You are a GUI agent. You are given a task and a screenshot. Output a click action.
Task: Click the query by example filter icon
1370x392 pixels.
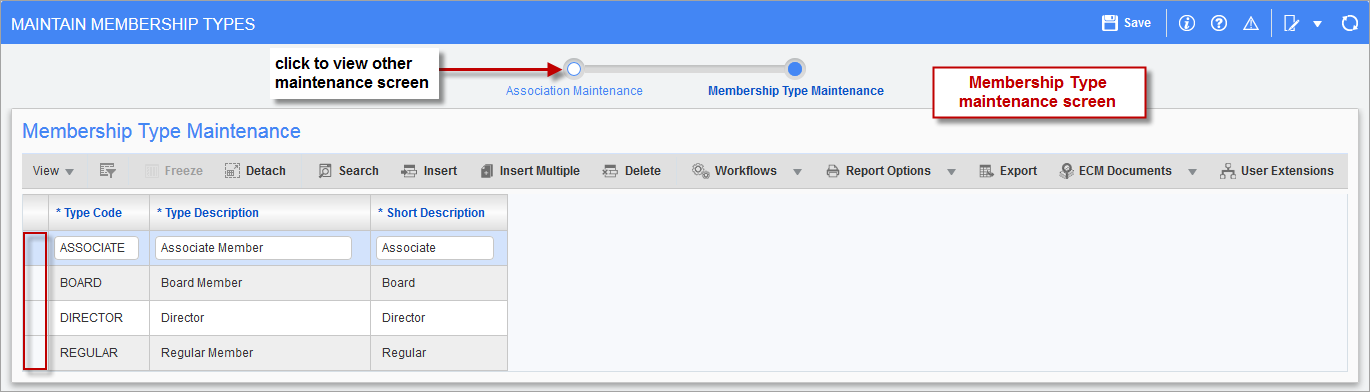[x=108, y=171]
